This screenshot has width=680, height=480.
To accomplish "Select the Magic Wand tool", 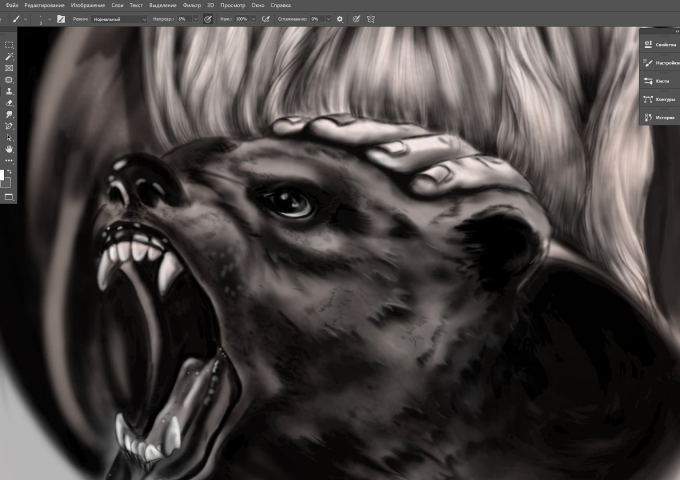I will (x=9, y=56).
